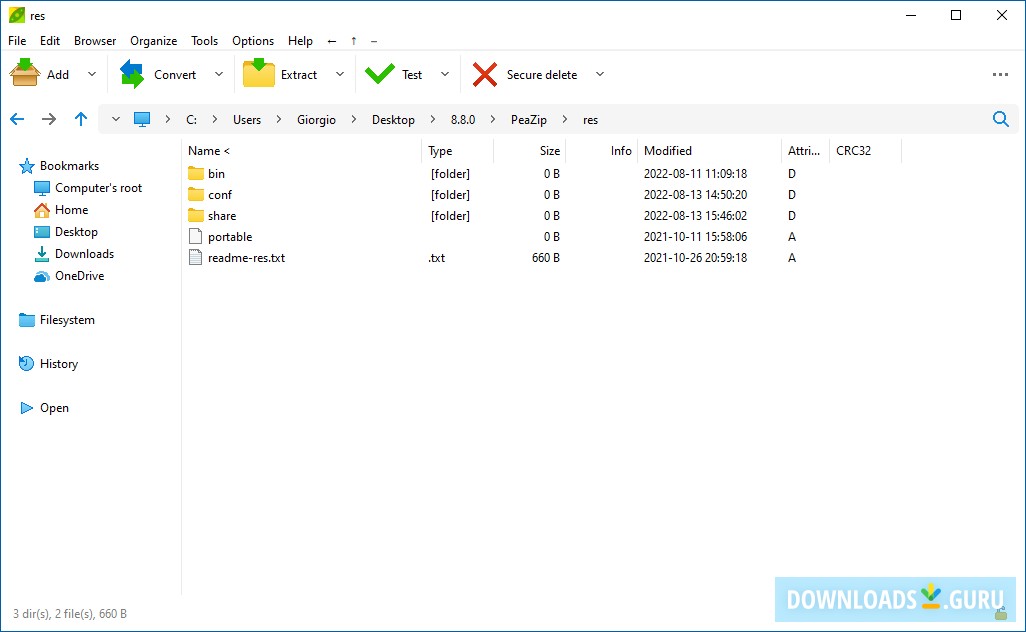Expand the Secure delete dropdown arrow
The image size is (1026, 632).
(599, 75)
